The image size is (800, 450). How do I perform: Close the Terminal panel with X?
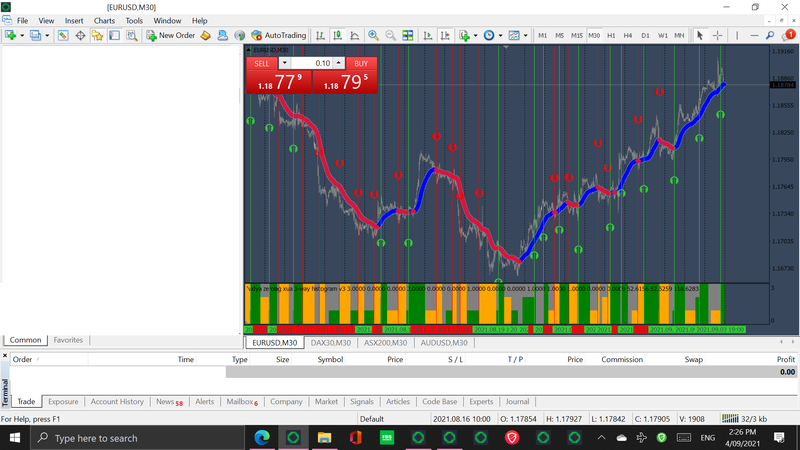click(5, 356)
